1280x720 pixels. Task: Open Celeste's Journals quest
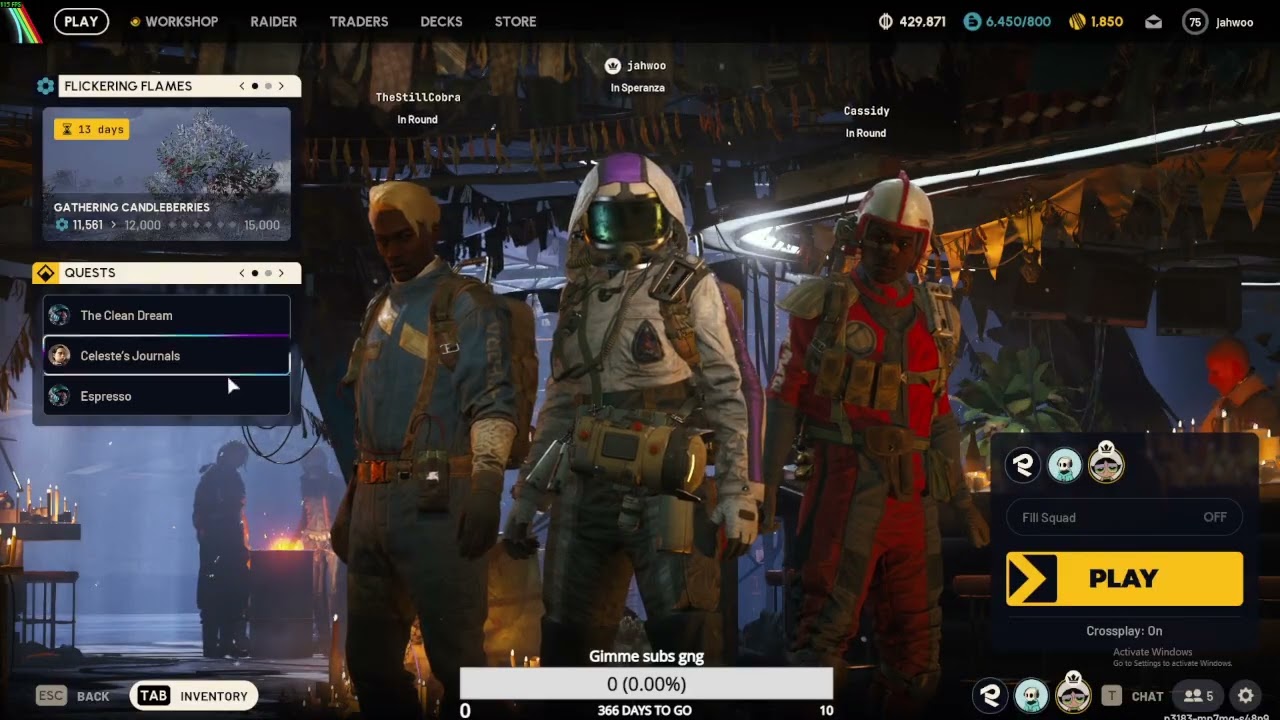click(167, 355)
